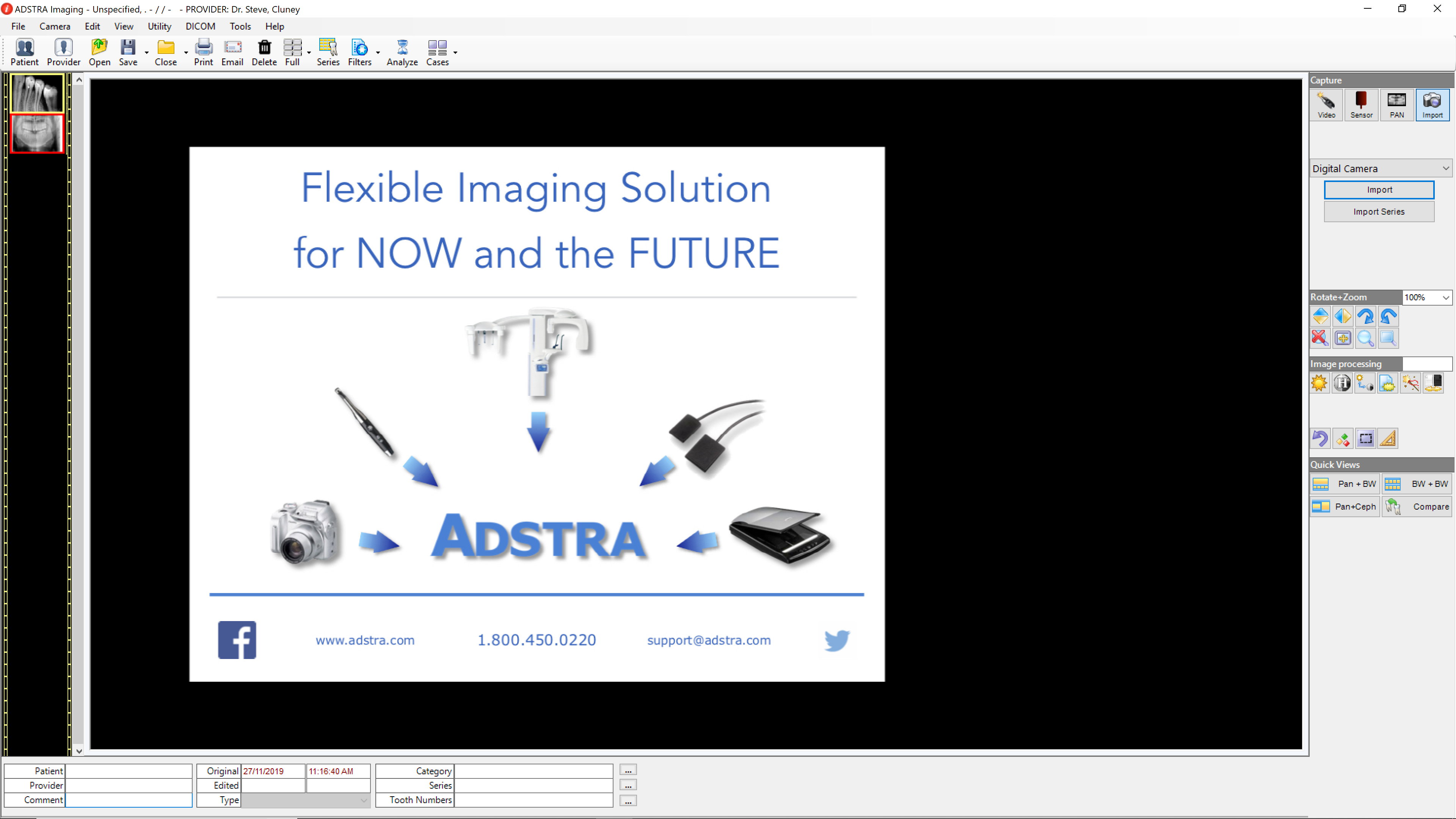The height and width of the screenshot is (819, 1456).
Task: Click the flip vertical rotate icon
Action: click(1320, 317)
